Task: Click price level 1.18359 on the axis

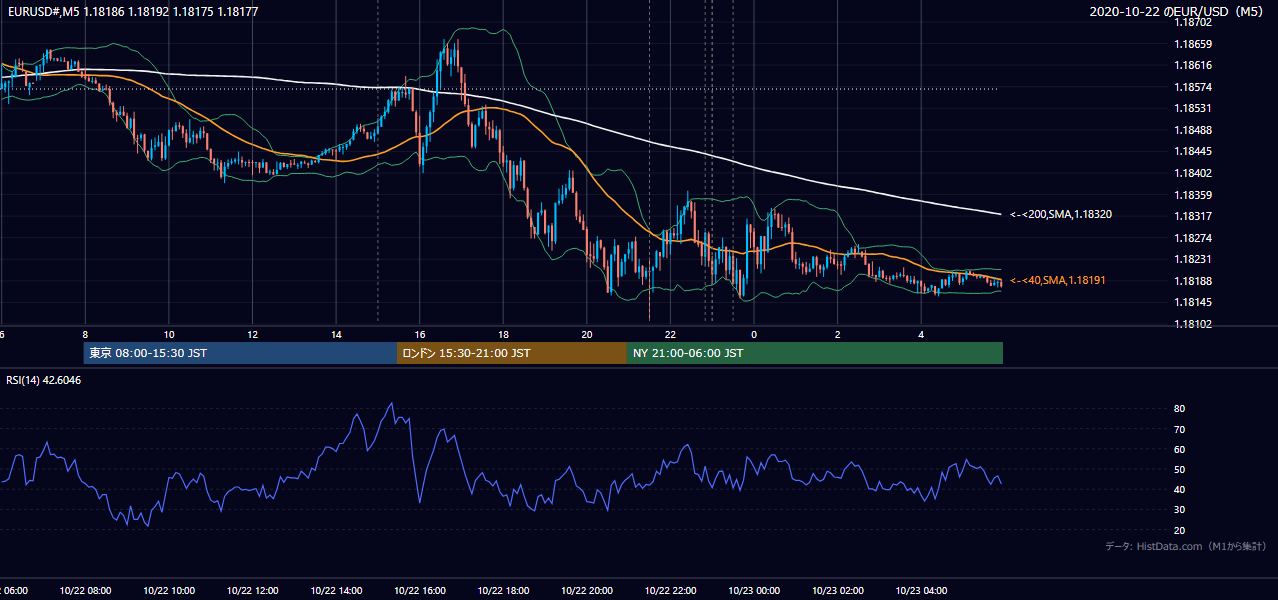Action: (x=1193, y=195)
